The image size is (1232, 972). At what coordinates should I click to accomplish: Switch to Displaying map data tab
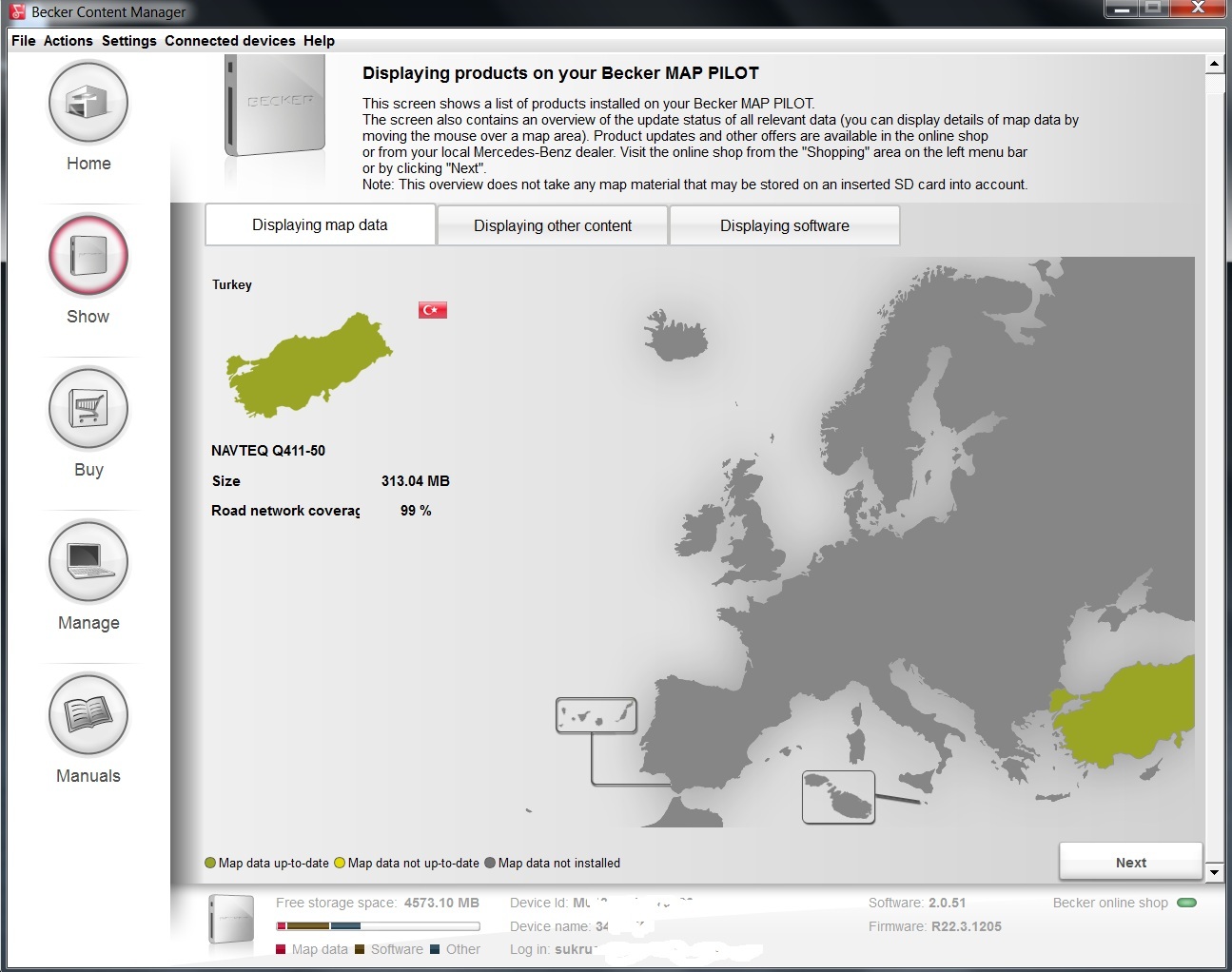320,224
